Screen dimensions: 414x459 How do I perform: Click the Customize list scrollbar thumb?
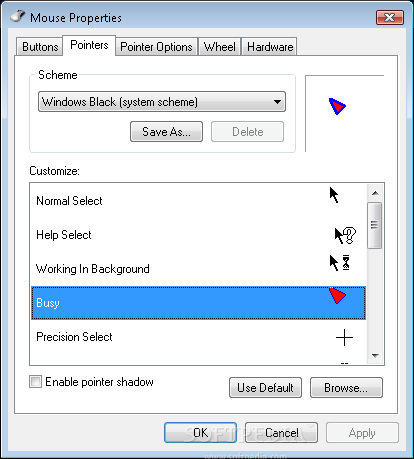click(x=375, y=225)
